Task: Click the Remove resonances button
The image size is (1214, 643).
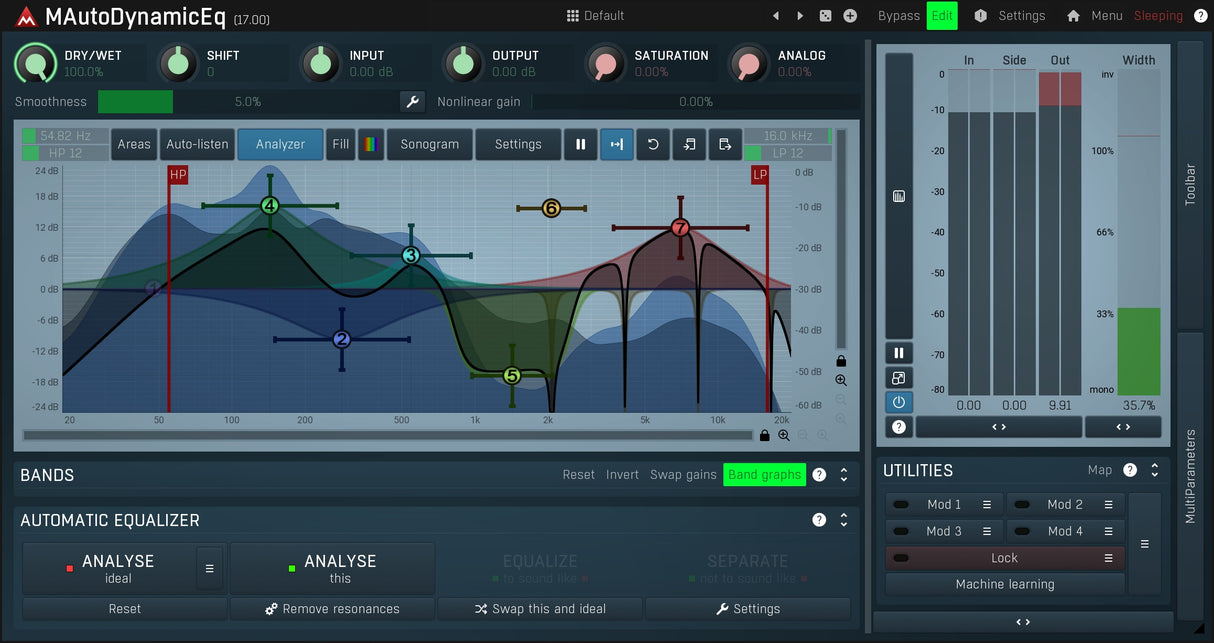Action: 332,609
